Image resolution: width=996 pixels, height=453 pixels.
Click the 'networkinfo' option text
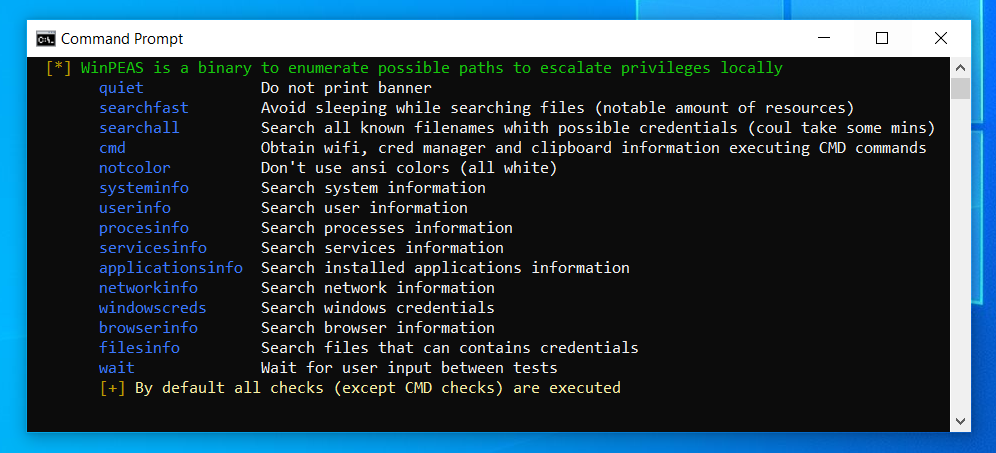click(148, 288)
